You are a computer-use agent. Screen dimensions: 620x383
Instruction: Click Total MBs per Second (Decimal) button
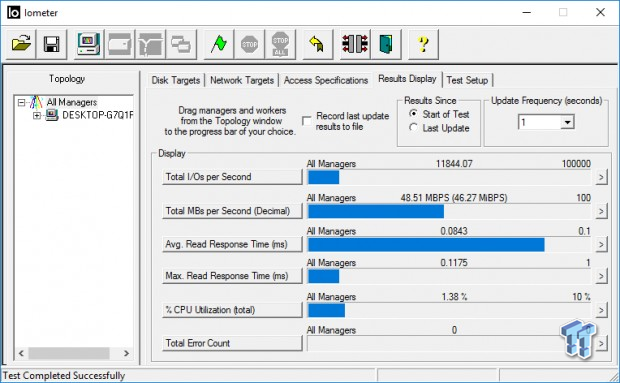coord(232,211)
